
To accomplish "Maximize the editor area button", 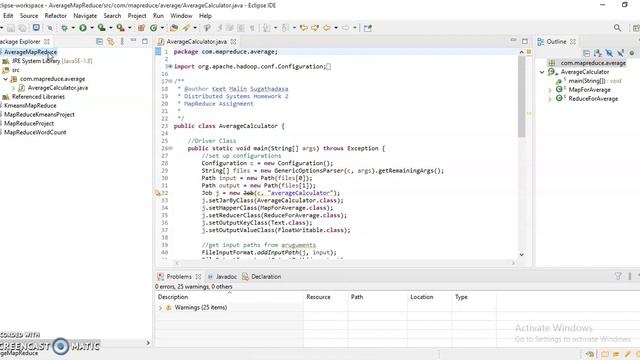I will coord(525,41).
